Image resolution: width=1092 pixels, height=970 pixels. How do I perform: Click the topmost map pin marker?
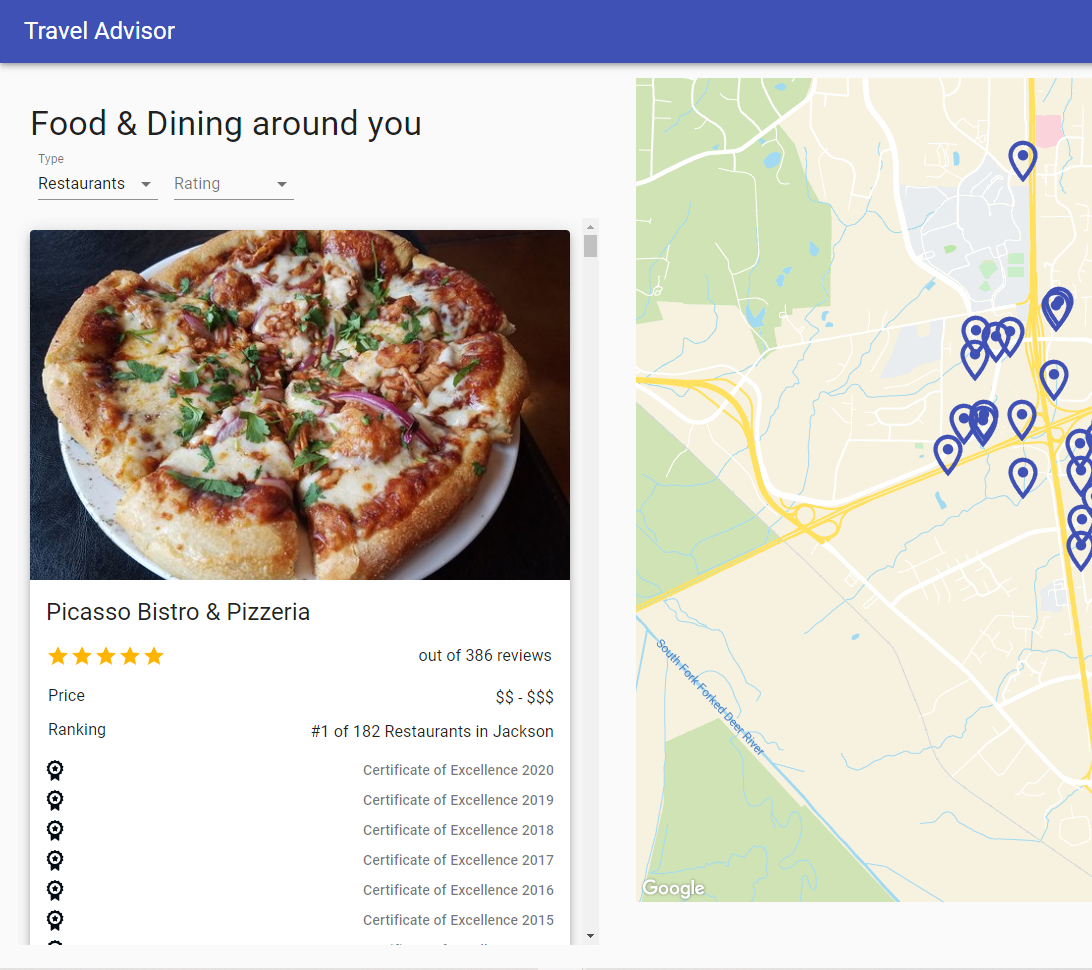pyautogui.click(x=1022, y=159)
